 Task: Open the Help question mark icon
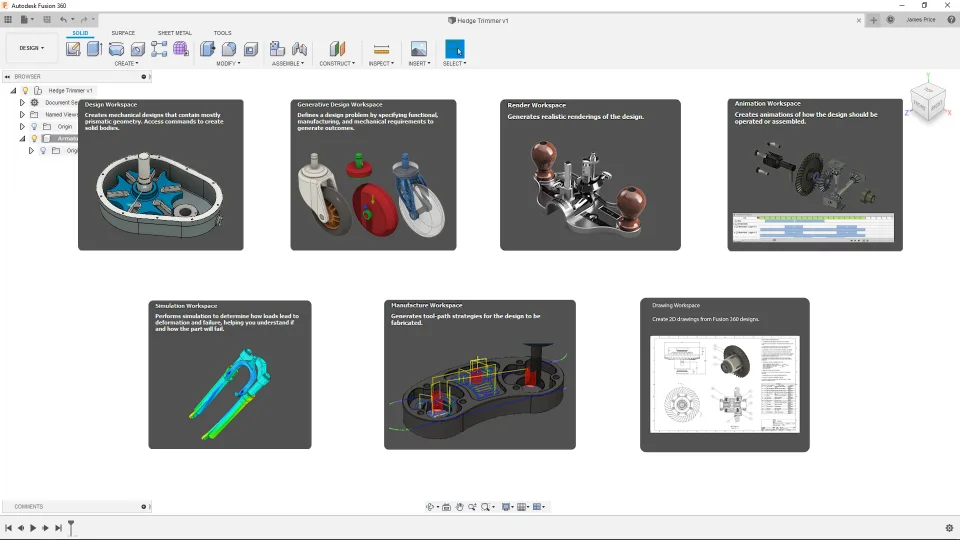pyautogui.click(x=951, y=20)
